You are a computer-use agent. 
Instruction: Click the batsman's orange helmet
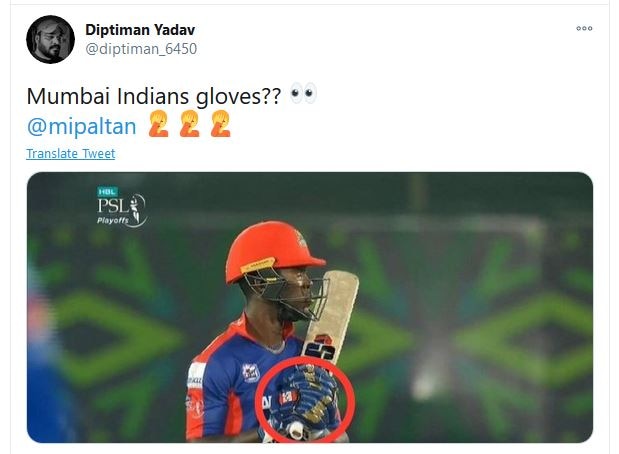coord(274,250)
